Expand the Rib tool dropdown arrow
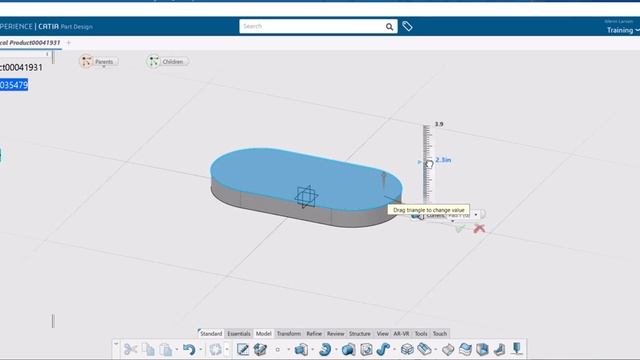This screenshot has width=640, height=360. (x=394, y=350)
